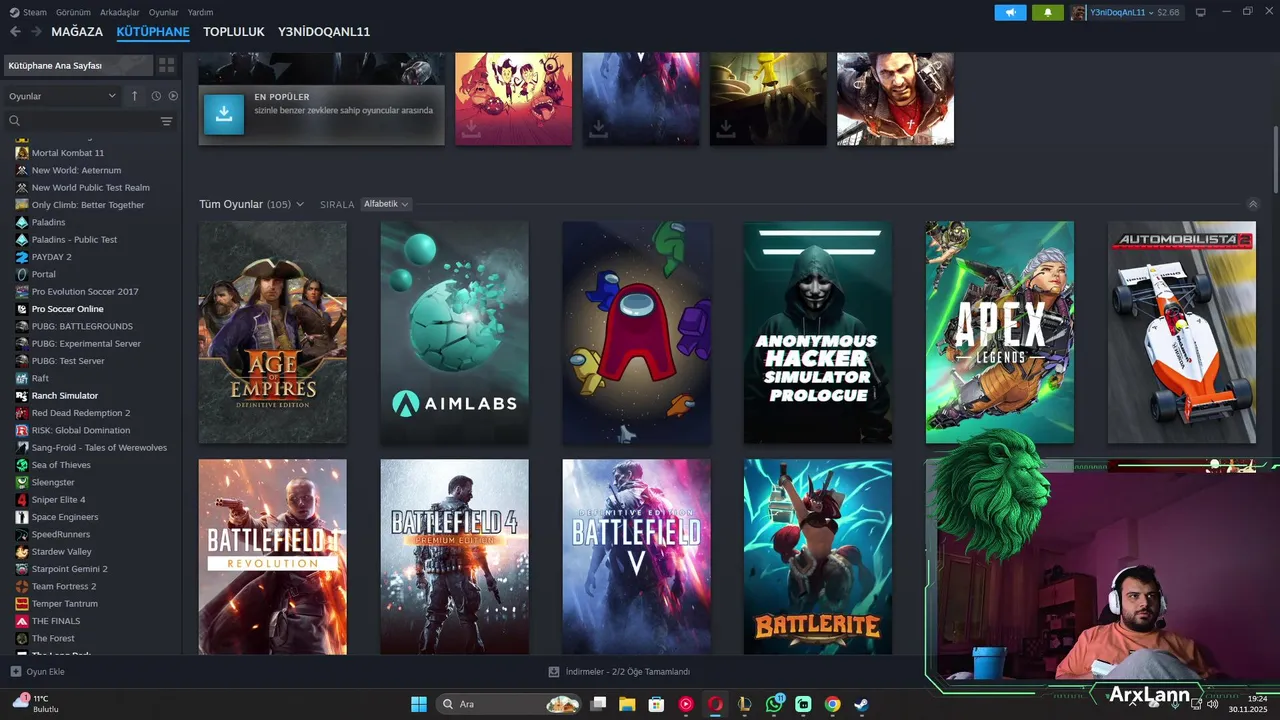Open the Aimlabs game cover
The image size is (1280, 720).
455,332
